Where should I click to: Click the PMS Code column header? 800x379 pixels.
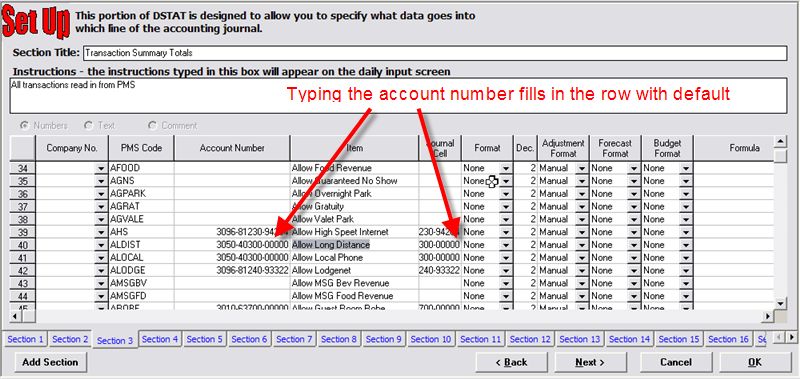click(141, 148)
